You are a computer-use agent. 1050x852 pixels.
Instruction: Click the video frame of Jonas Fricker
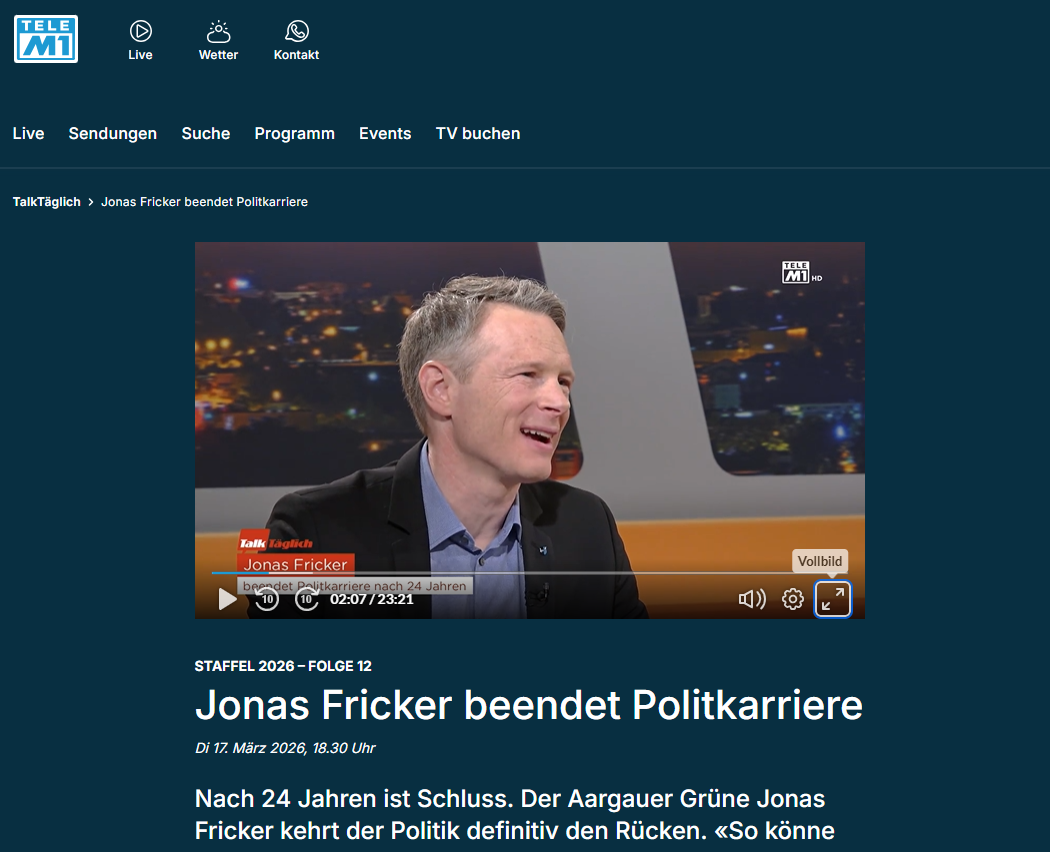point(530,402)
